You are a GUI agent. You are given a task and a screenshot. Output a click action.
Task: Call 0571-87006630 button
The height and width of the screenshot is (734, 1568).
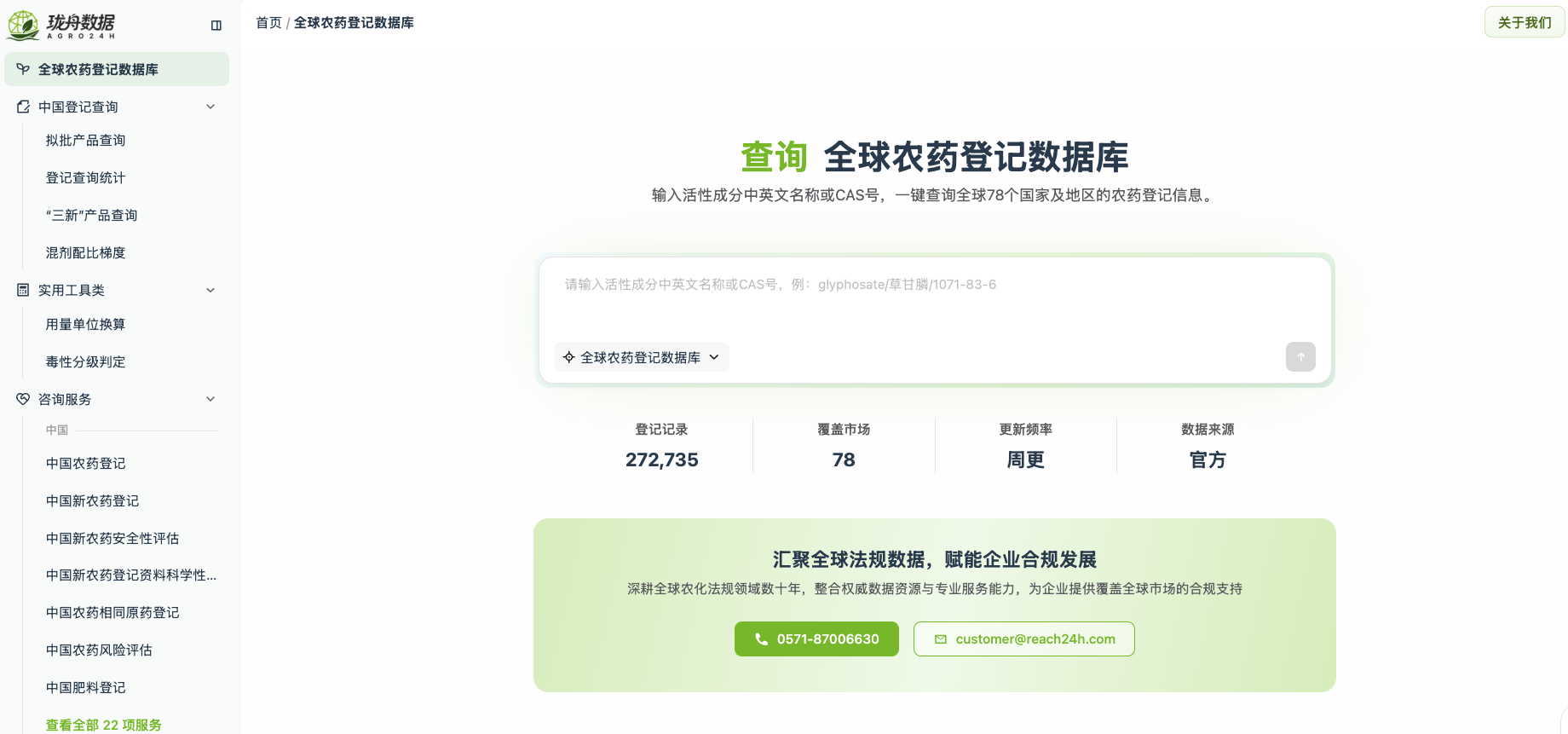click(x=816, y=639)
